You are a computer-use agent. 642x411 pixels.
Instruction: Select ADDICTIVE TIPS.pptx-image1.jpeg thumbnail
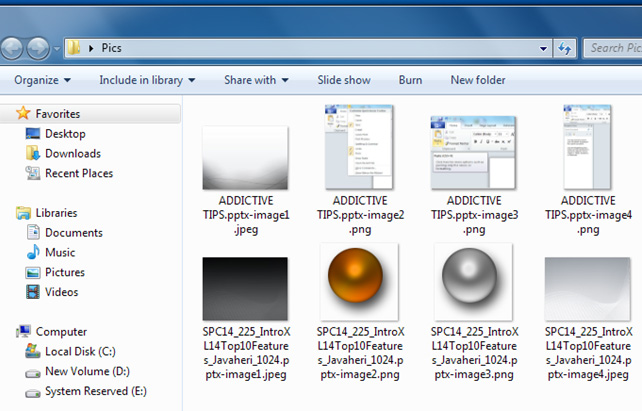(x=245, y=158)
